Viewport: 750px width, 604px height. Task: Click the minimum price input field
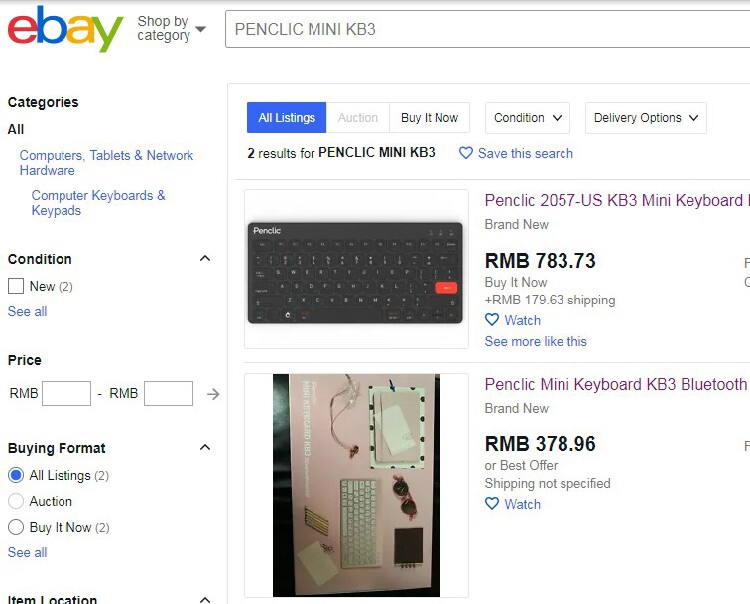pyautogui.click(x=66, y=394)
